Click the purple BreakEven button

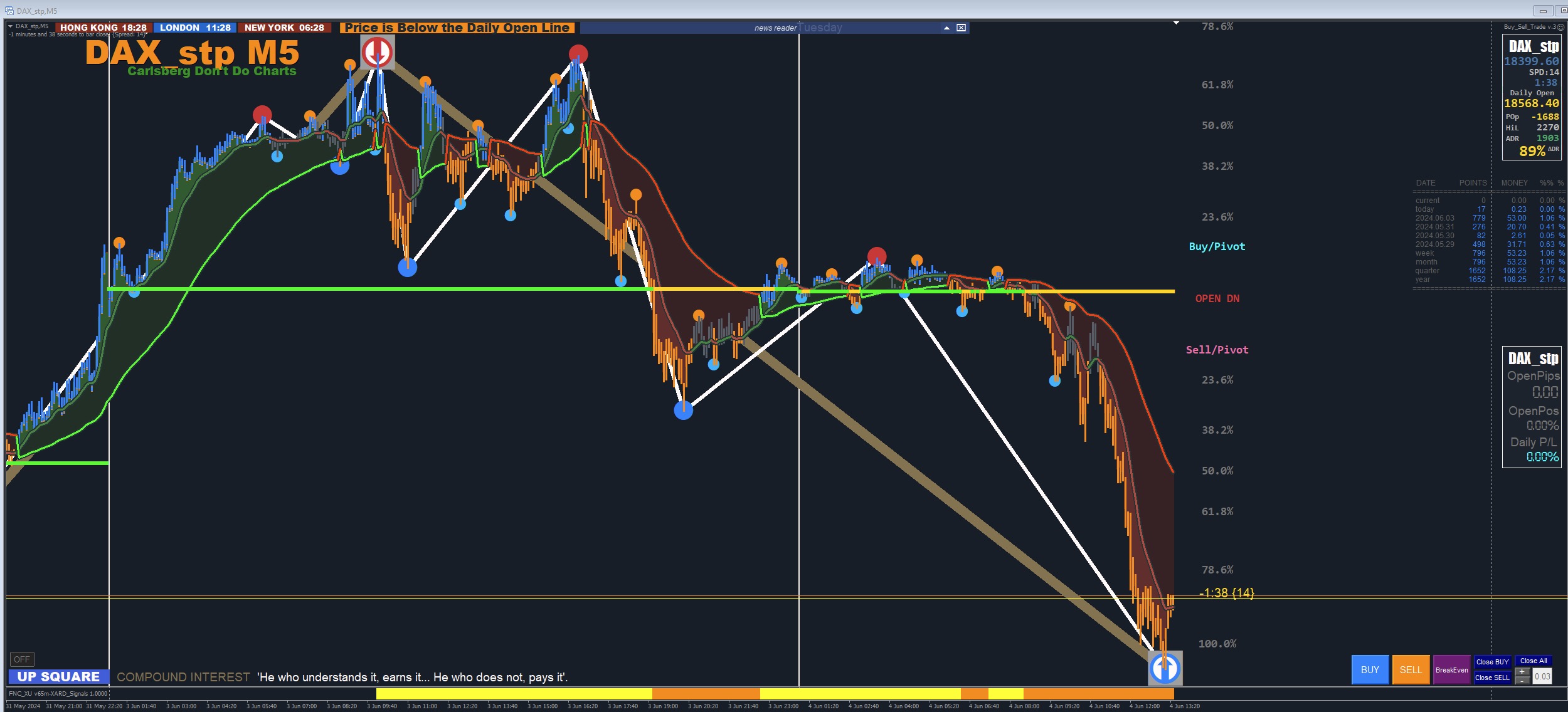(1451, 670)
